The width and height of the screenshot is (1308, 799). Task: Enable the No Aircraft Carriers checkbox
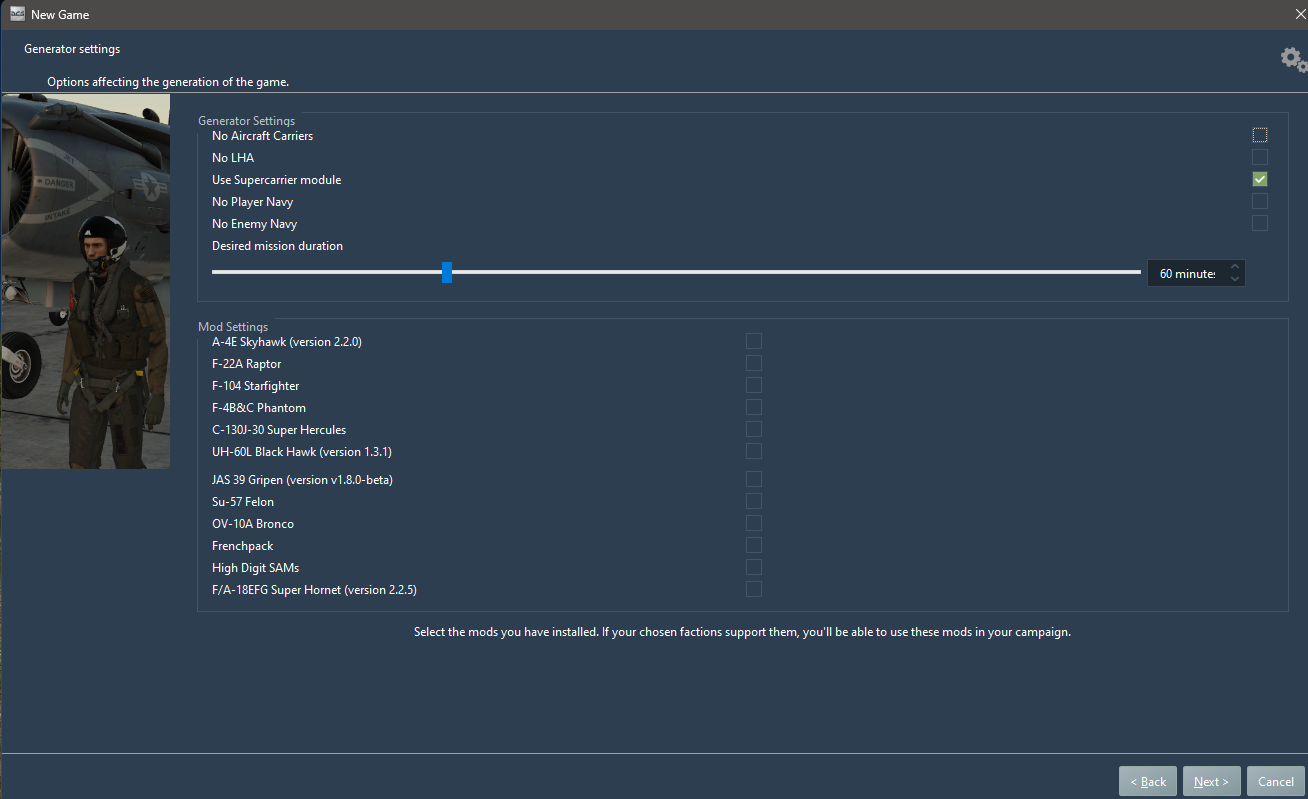1260,135
